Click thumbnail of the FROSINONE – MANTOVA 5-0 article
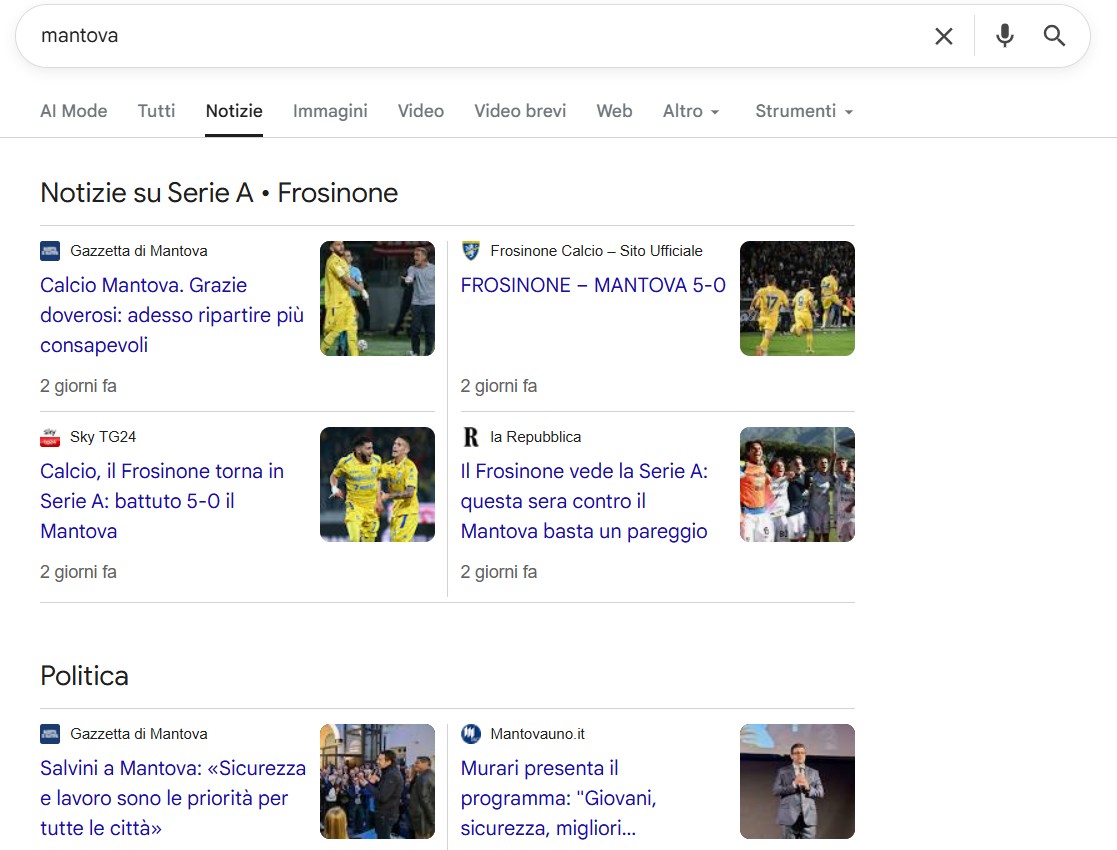 click(x=797, y=299)
